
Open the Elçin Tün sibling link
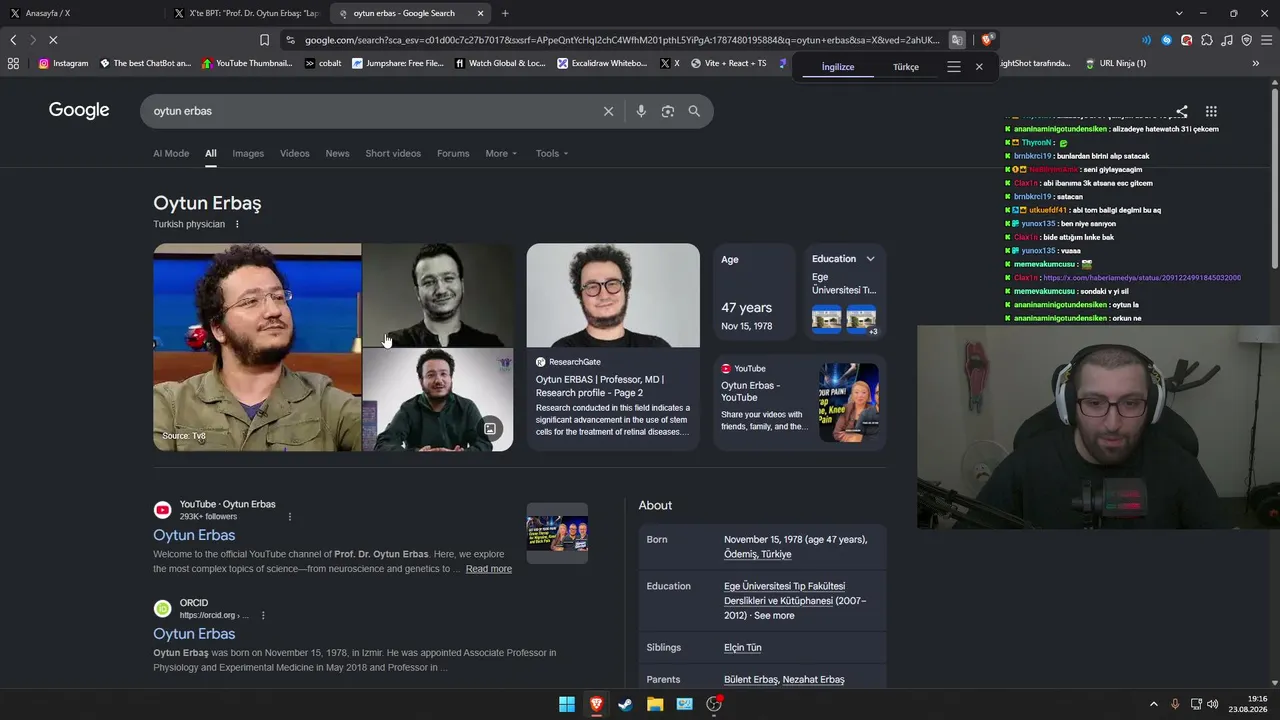click(x=742, y=648)
